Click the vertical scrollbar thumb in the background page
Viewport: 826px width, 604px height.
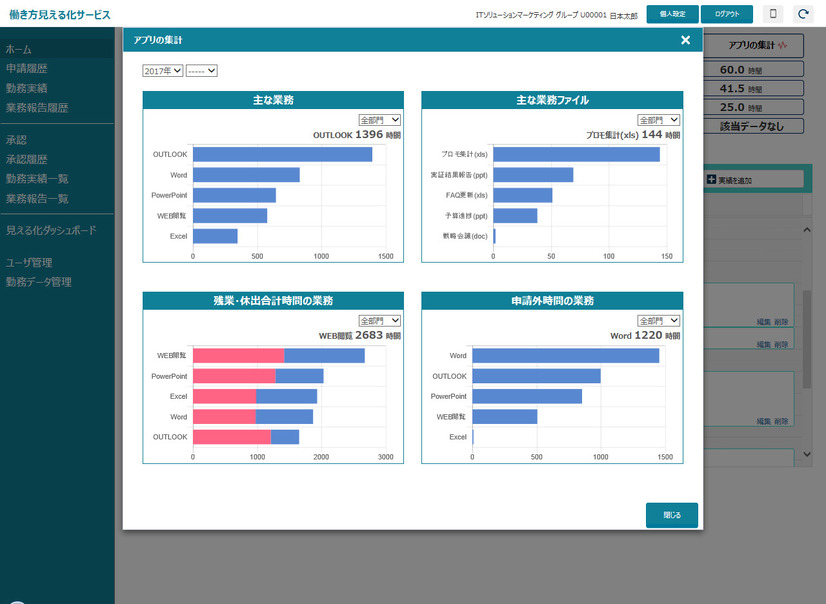pyautogui.click(x=807, y=339)
